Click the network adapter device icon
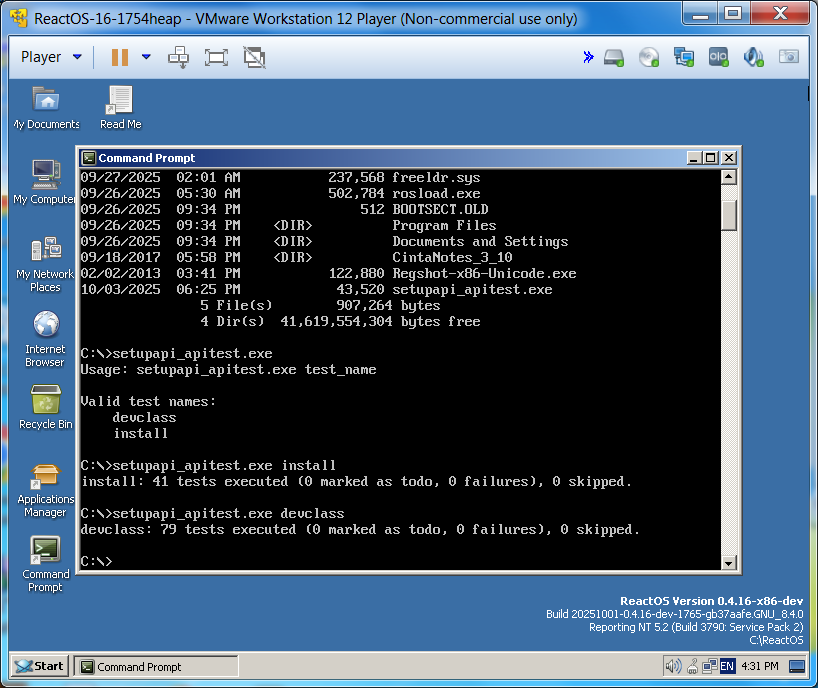 [684, 57]
